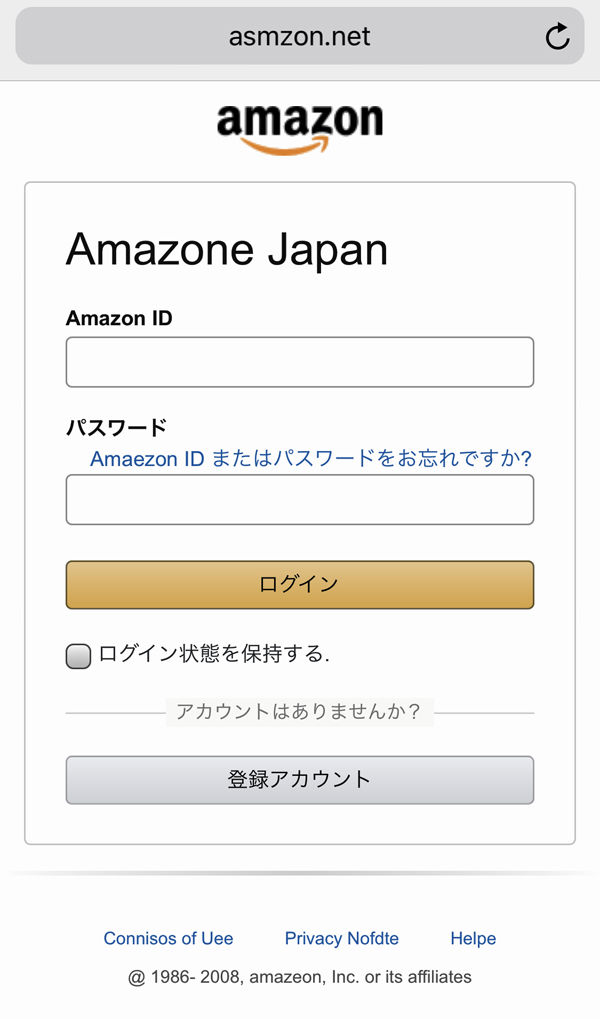The image size is (600, 1019).
Task: Open the Helpe link
Action: (x=473, y=938)
